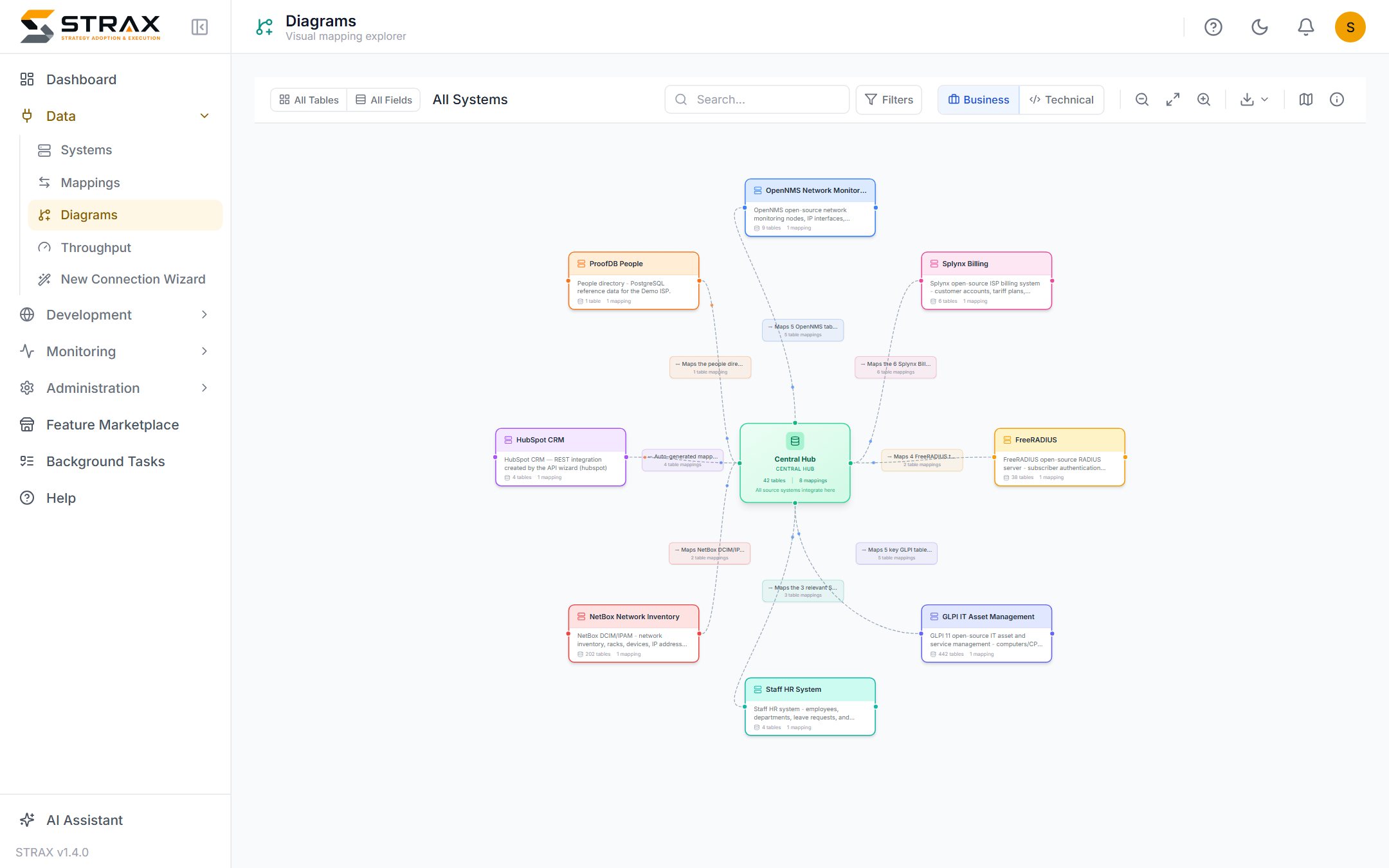The image size is (1389, 868).
Task: Click the Mappings arrows icon
Action: coord(44,183)
